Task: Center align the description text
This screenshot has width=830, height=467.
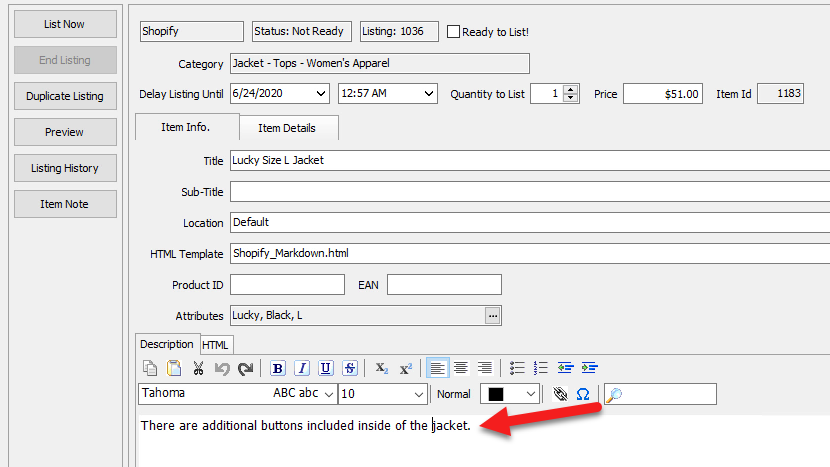Action: click(x=461, y=367)
